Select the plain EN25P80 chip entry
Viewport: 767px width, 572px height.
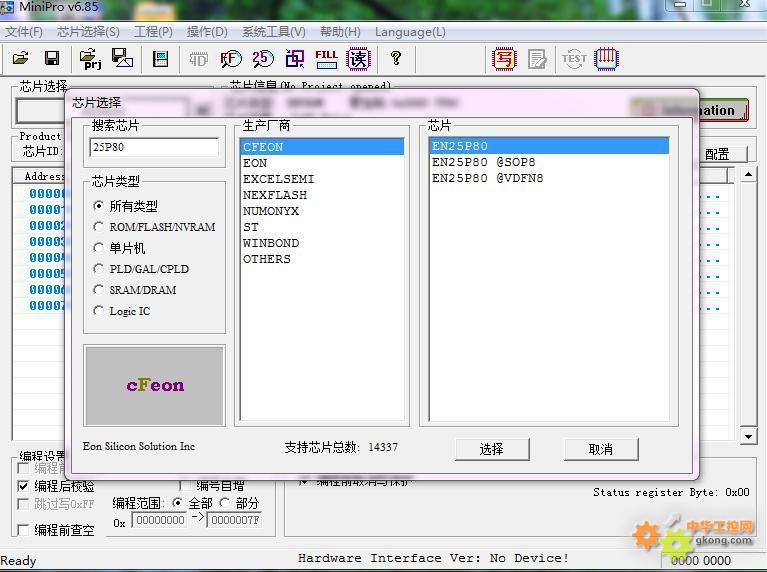(x=549, y=146)
